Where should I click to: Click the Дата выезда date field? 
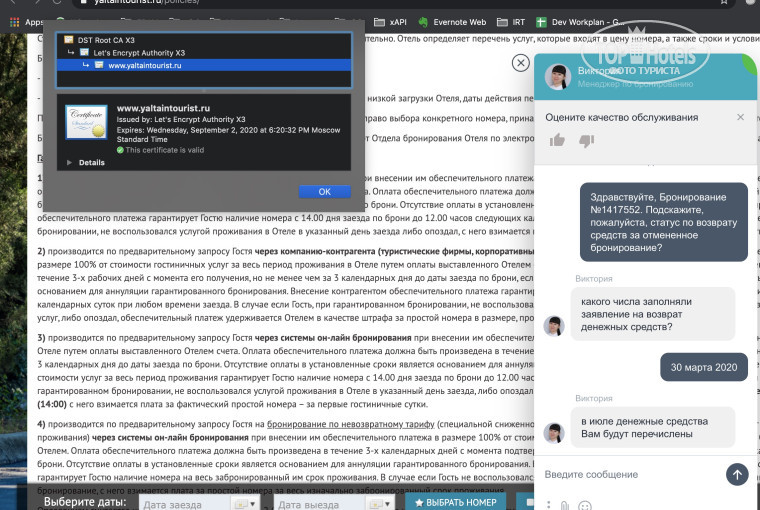[x=320, y=504]
